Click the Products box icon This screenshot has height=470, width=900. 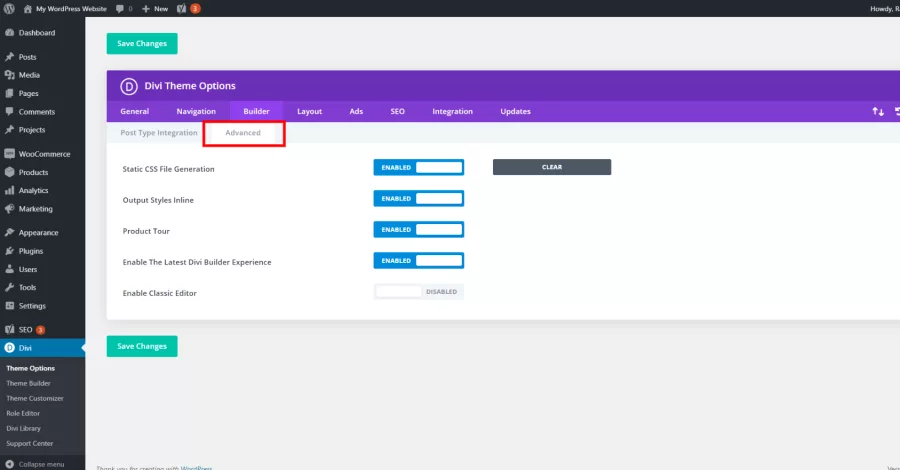coord(9,172)
